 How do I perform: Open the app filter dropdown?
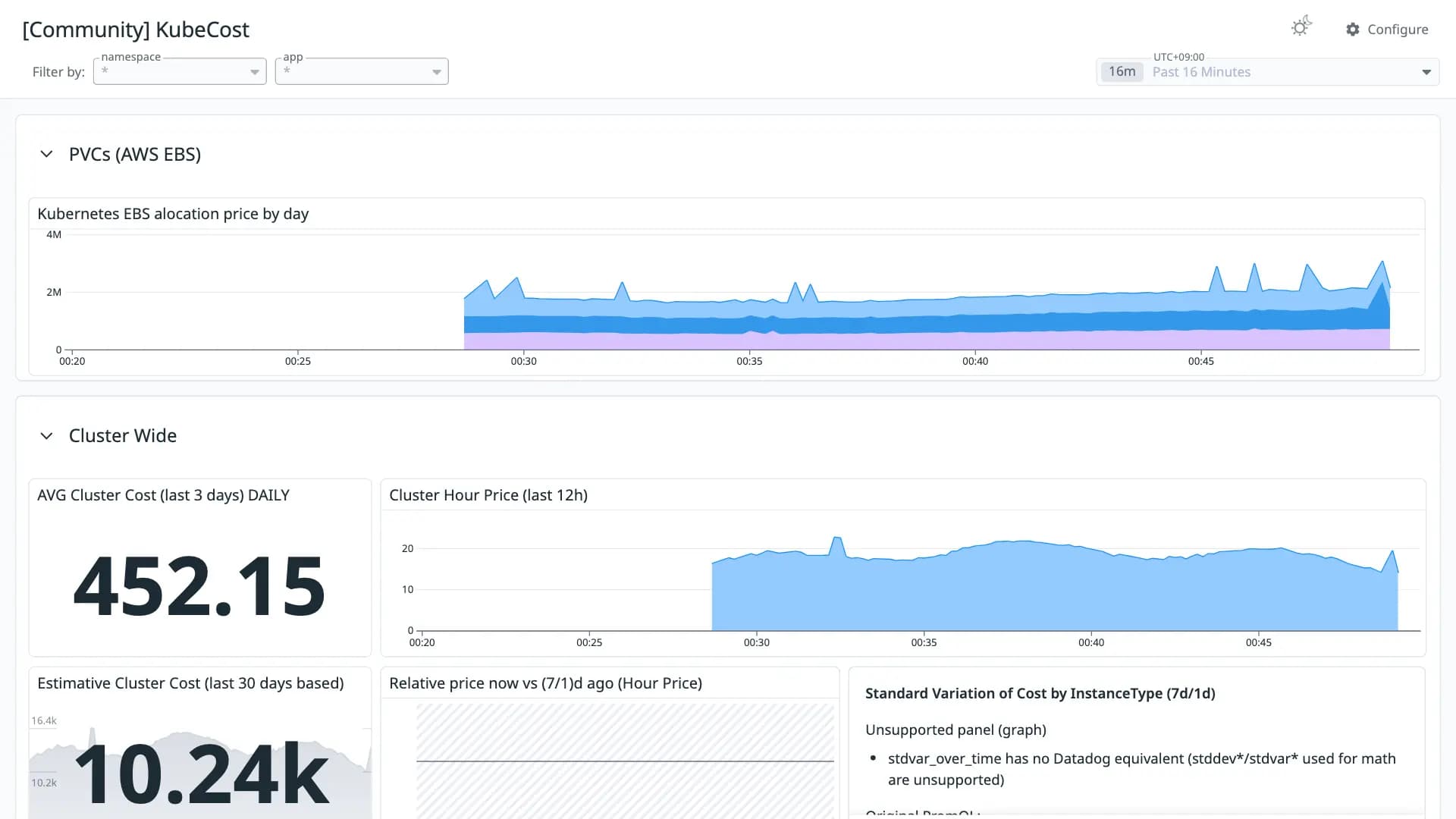pos(362,71)
